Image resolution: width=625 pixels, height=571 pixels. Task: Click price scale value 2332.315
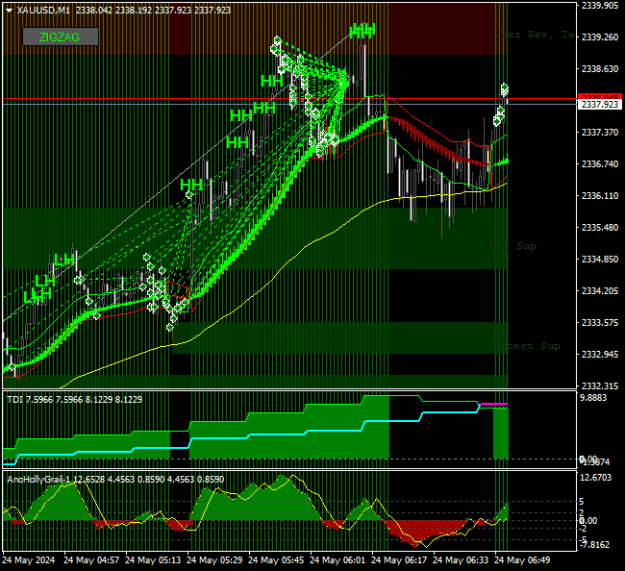600,386
